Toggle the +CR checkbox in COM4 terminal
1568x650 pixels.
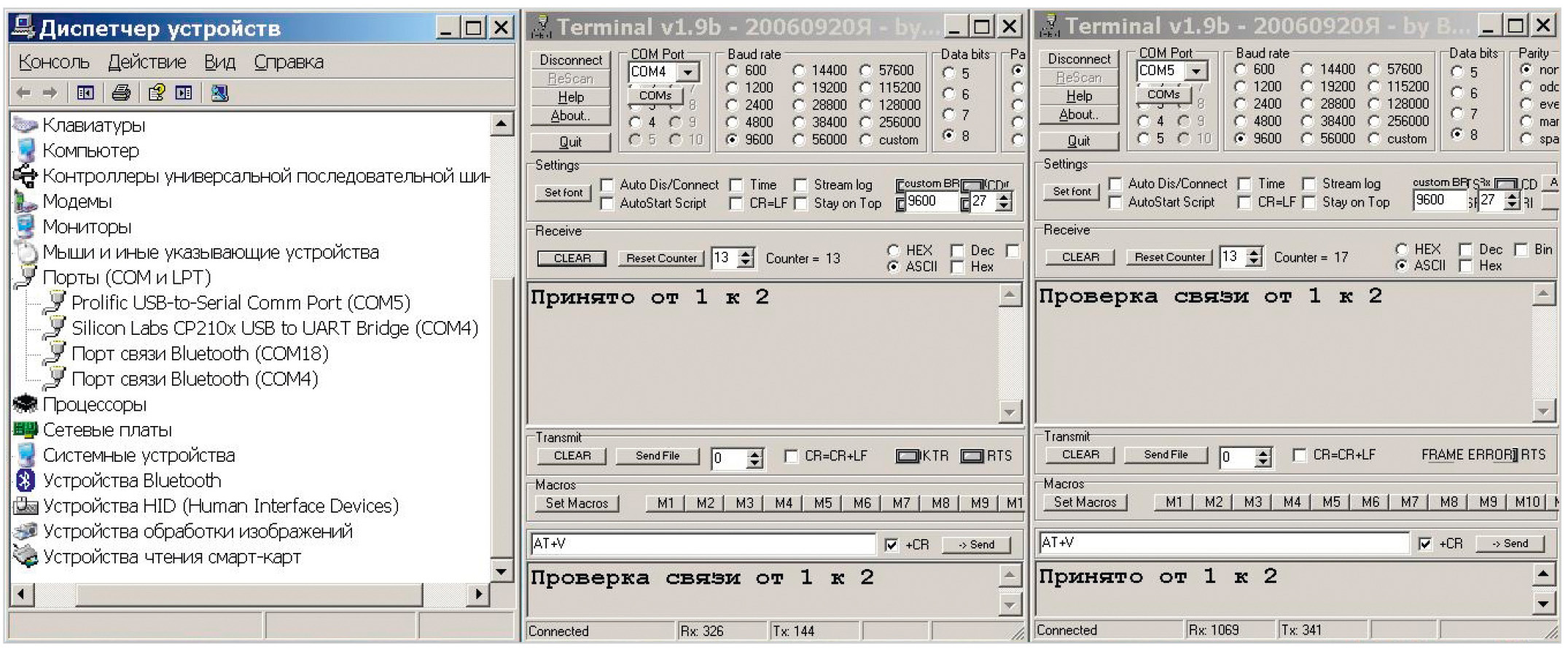click(x=892, y=545)
